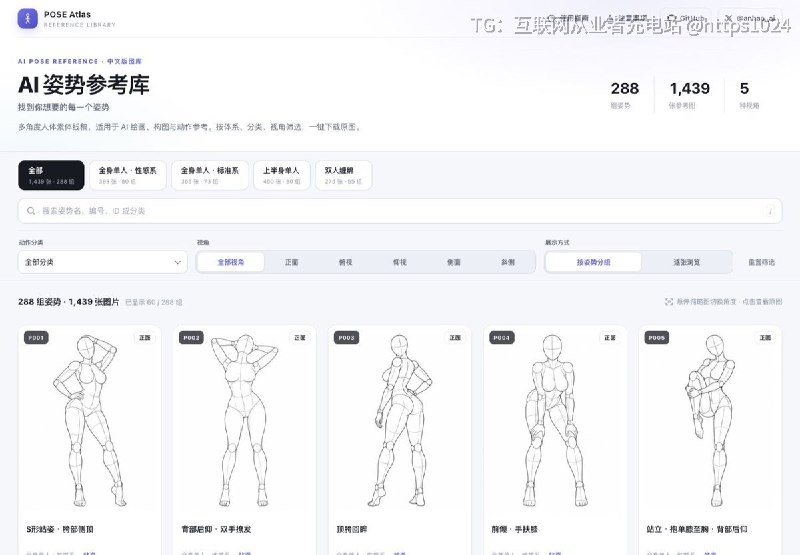This screenshot has width=800, height=555.
Task: Click the 正面 tag on card P005
Action: pos(765,338)
